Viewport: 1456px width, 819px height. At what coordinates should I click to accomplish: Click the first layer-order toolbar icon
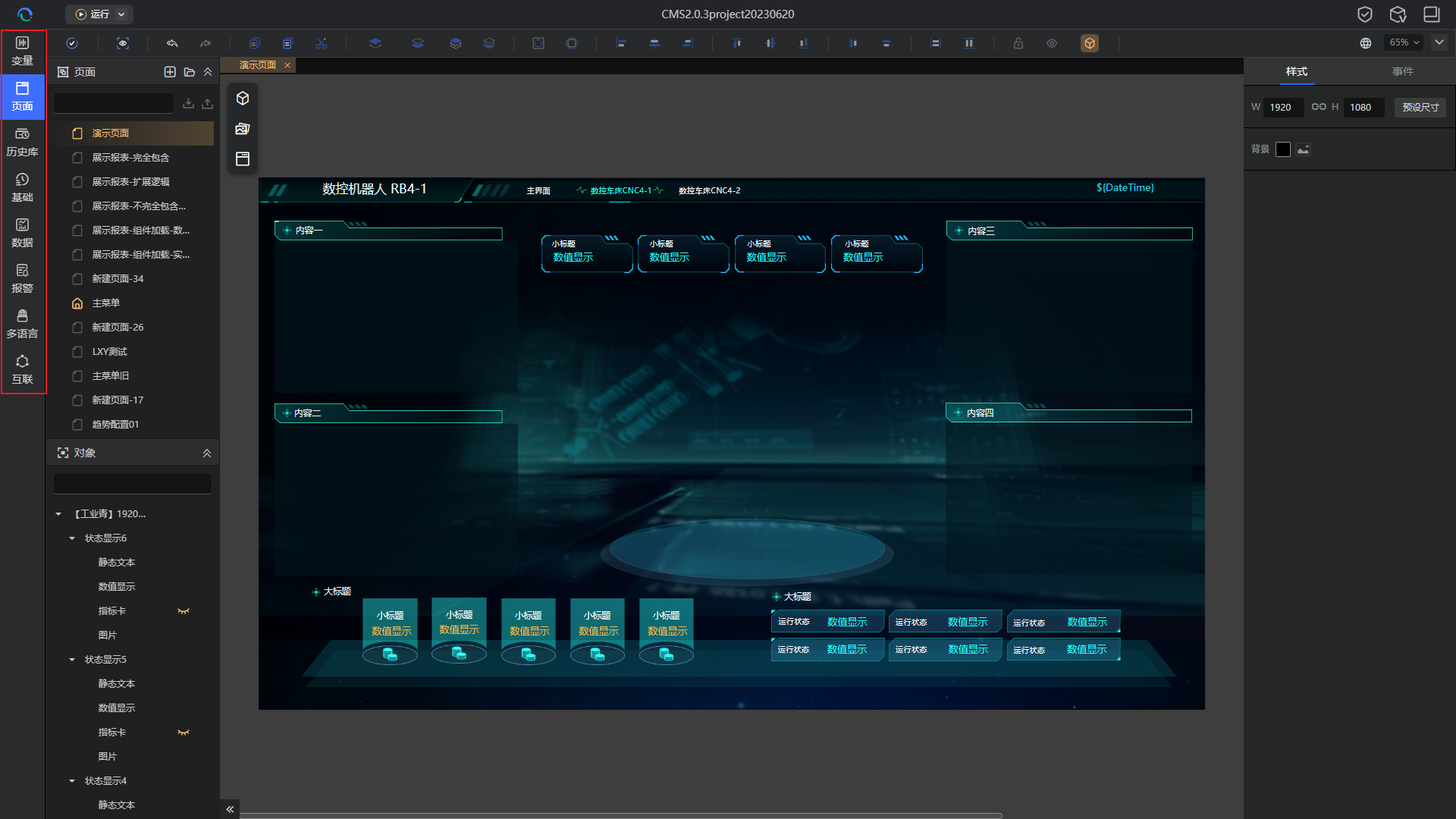point(375,43)
